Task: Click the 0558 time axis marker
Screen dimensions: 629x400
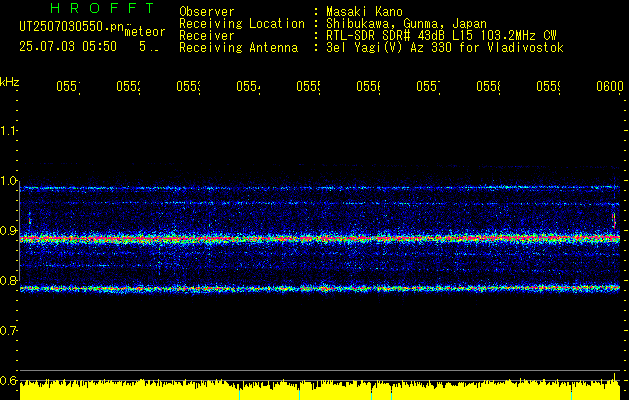Action: 489,87
